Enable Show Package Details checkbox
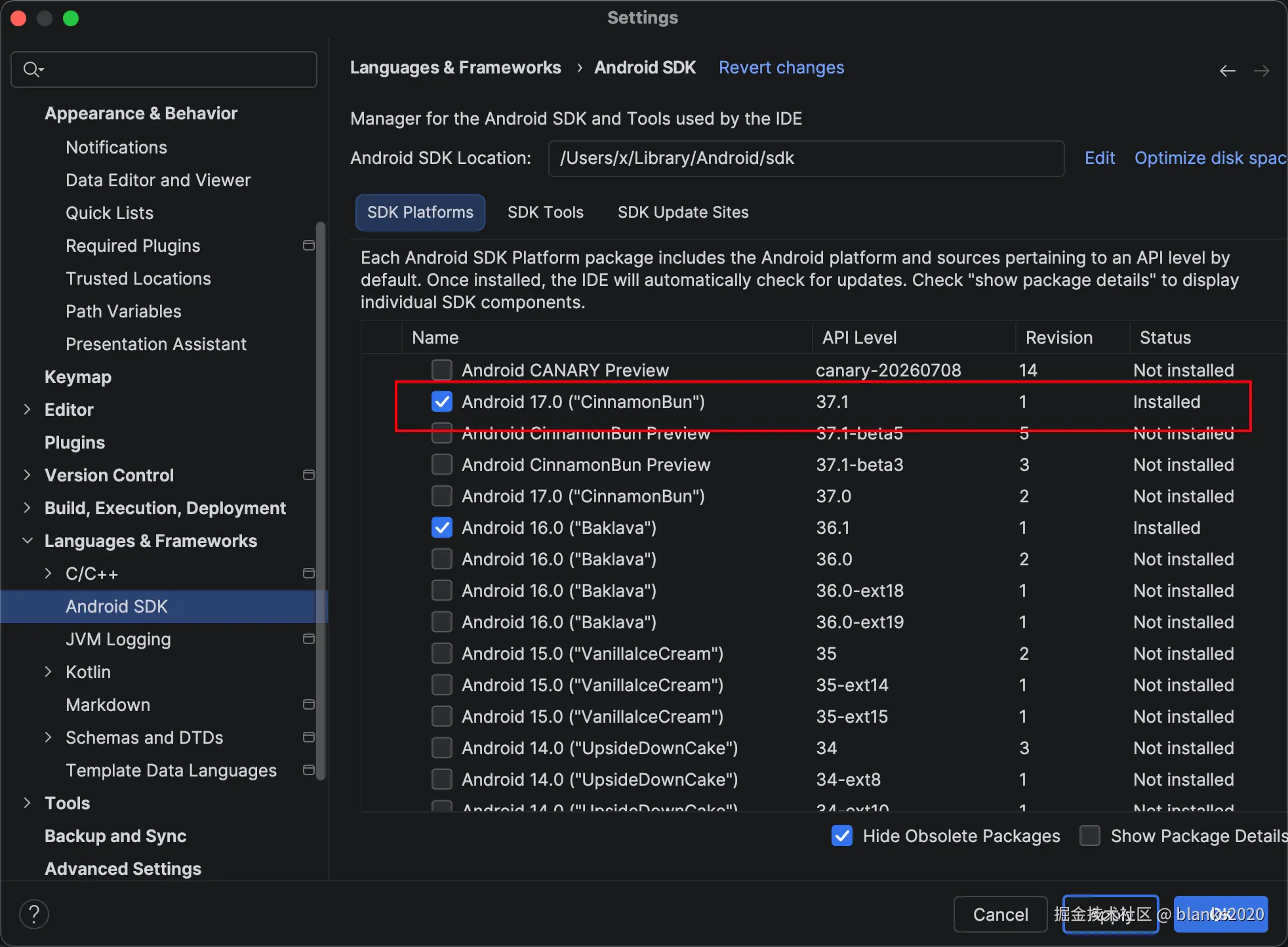This screenshot has width=1288, height=947. (x=1090, y=836)
